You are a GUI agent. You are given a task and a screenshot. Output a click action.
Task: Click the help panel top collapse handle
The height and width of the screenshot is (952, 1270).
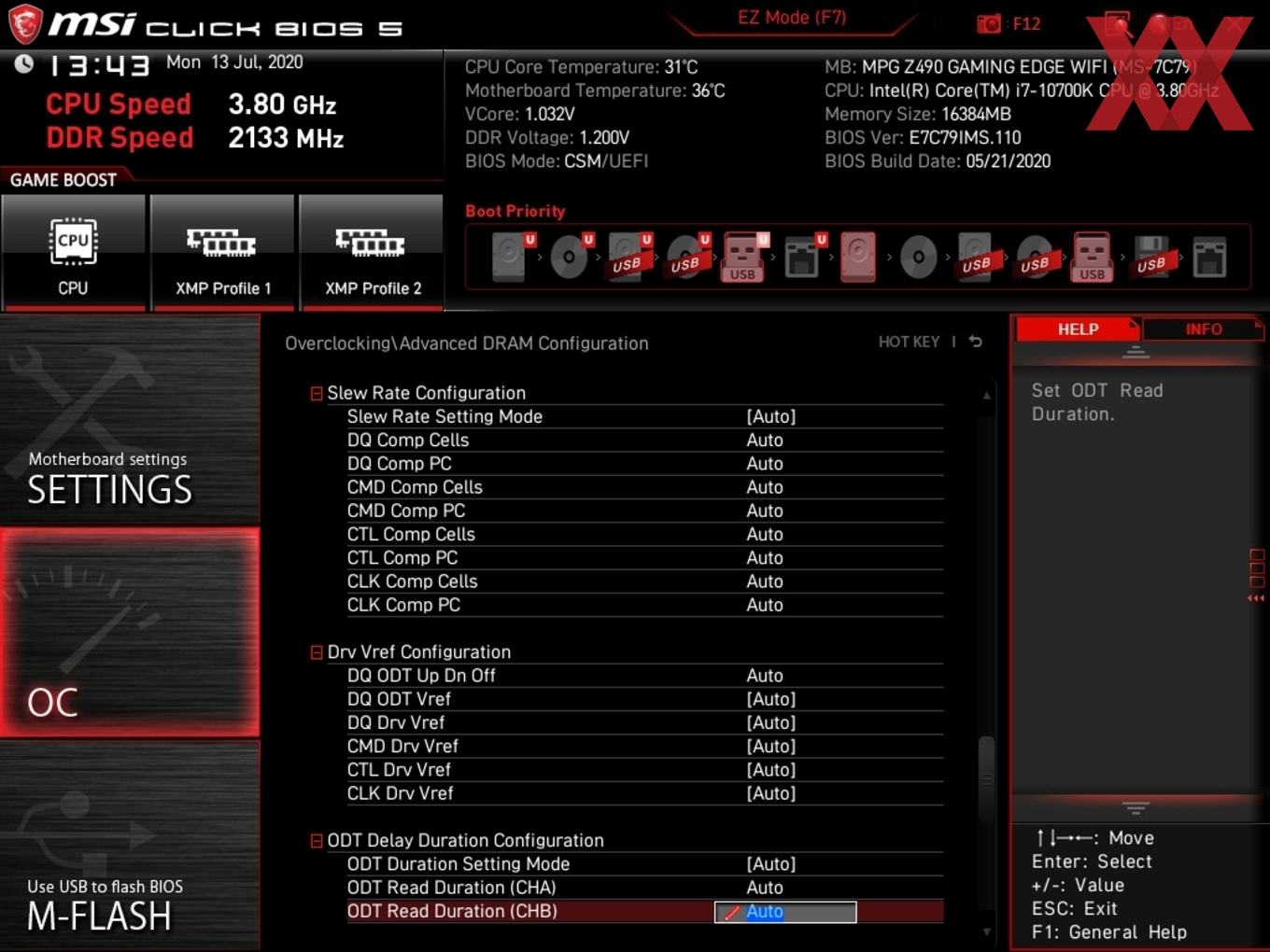[1136, 352]
